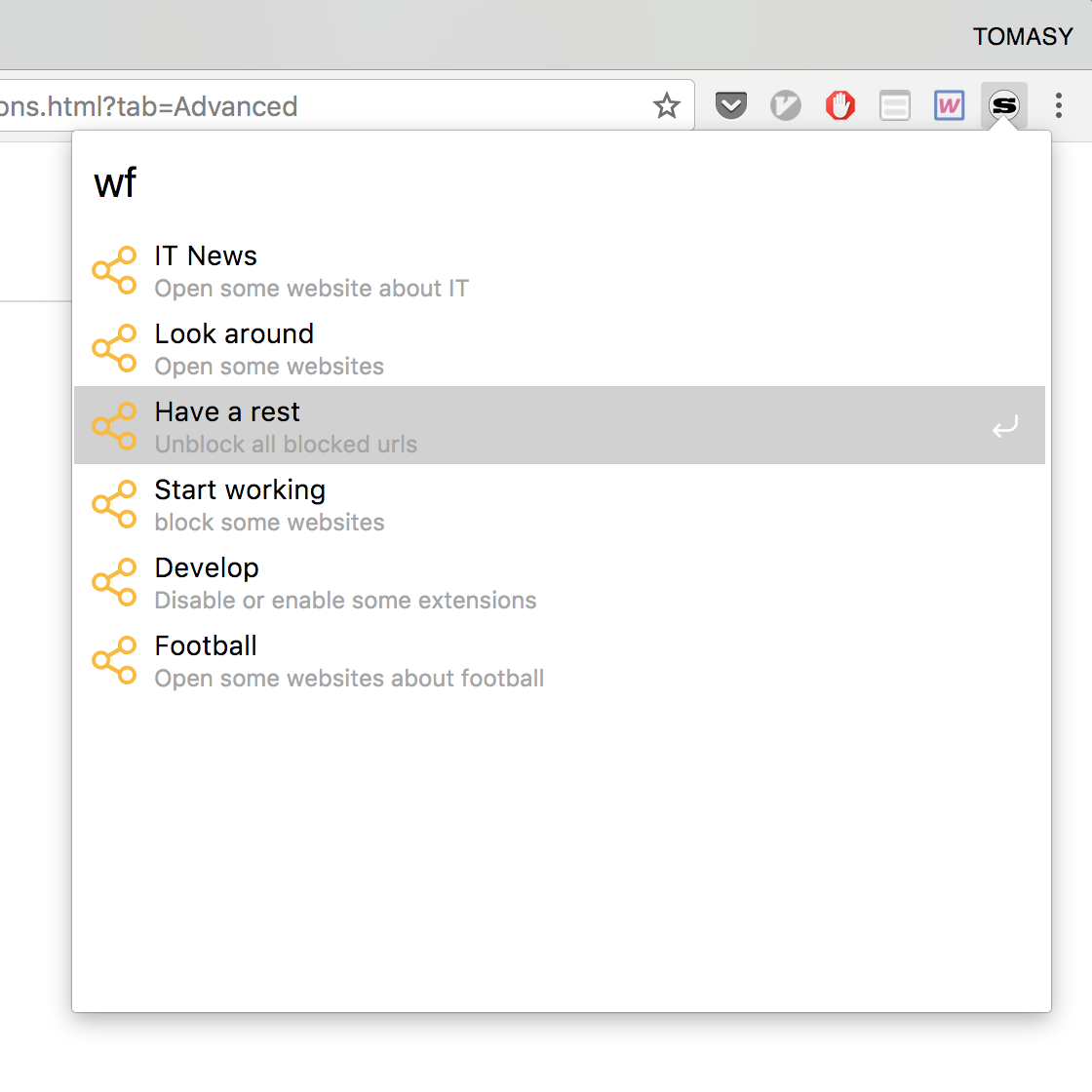This screenshot has height=1092, width=1092.
Task: Select the highlighted Have a rest workflow
Action: click(560, 425)
